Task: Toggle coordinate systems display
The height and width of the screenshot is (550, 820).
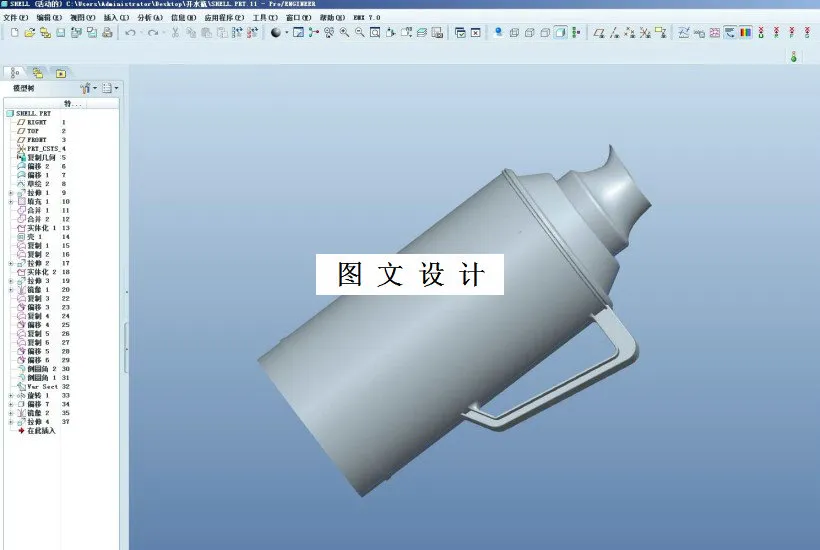Action: (x=645, y=32)
